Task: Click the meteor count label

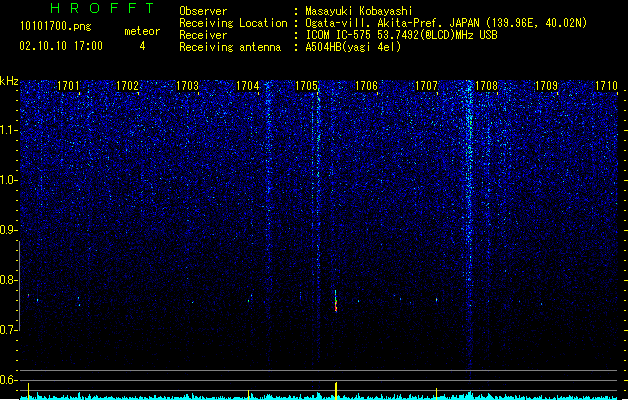Action: pyautogui.click(x=142, y=31)
